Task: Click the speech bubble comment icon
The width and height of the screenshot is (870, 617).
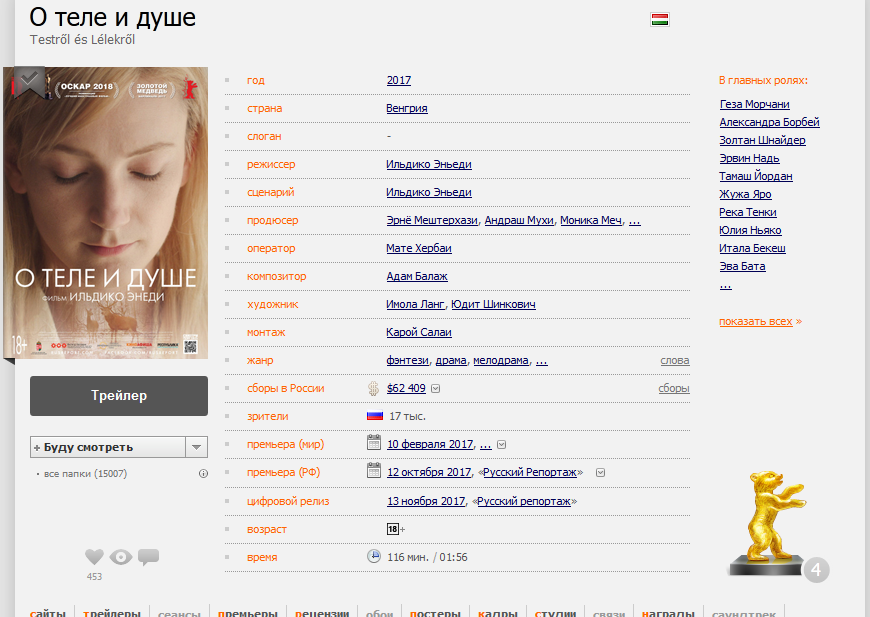Action: [148, 557]
